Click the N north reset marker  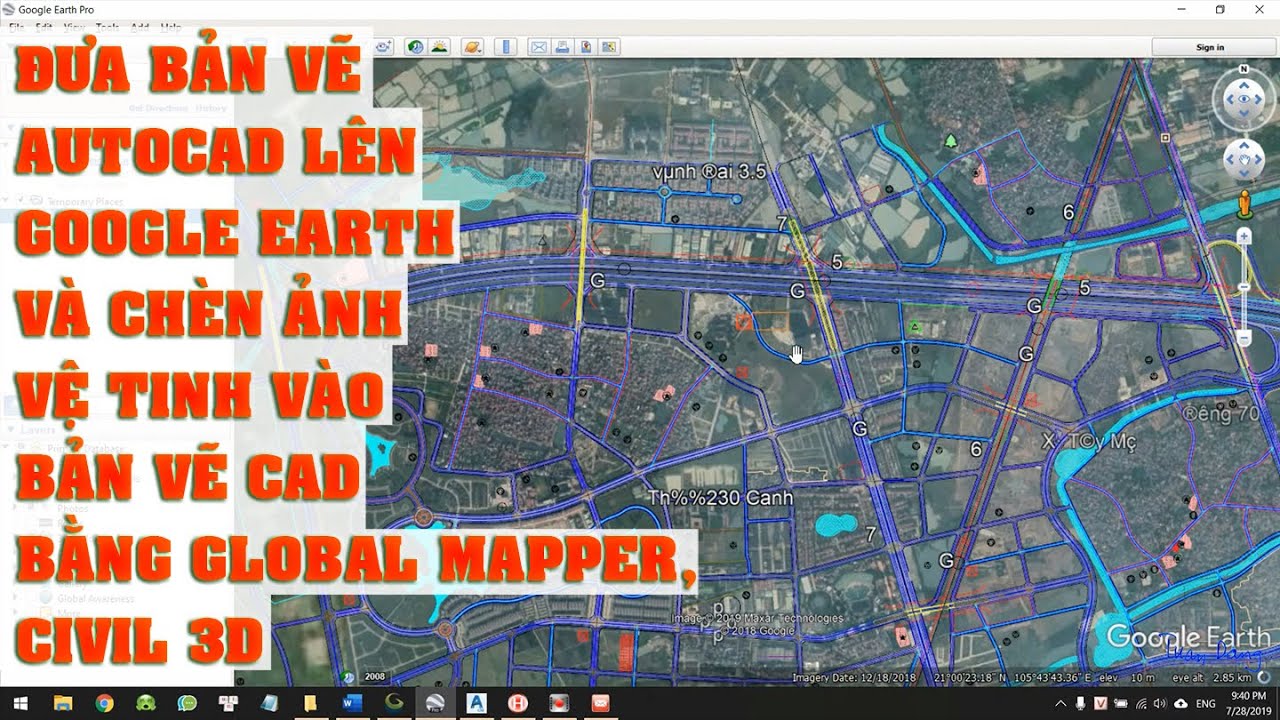coord(1243,69)
